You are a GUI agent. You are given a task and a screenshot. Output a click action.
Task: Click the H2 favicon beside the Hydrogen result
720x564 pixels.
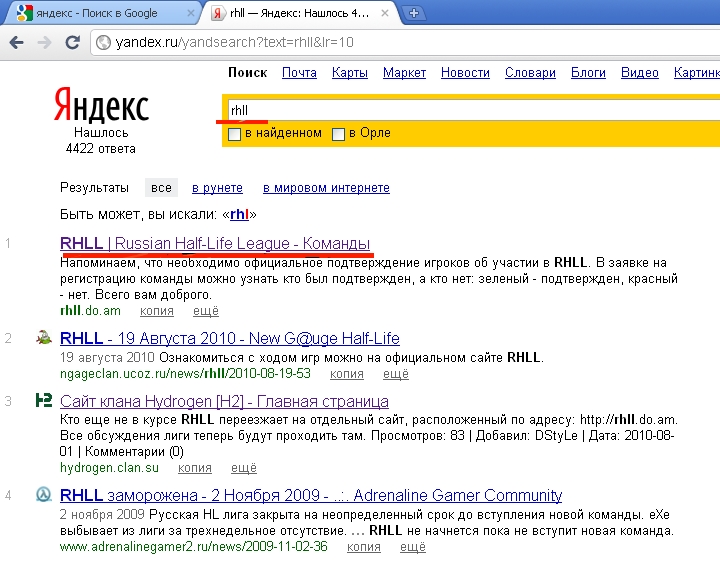click(44, 400)
